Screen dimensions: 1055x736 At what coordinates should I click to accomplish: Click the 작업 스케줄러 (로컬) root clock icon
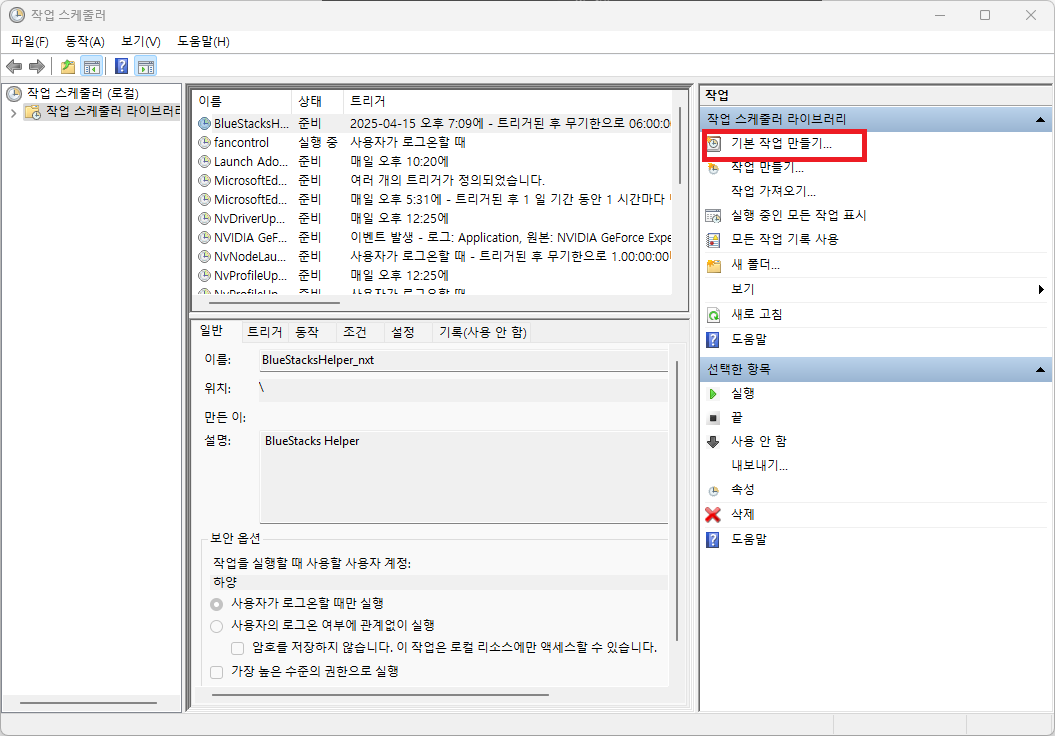tap(14, 93)
